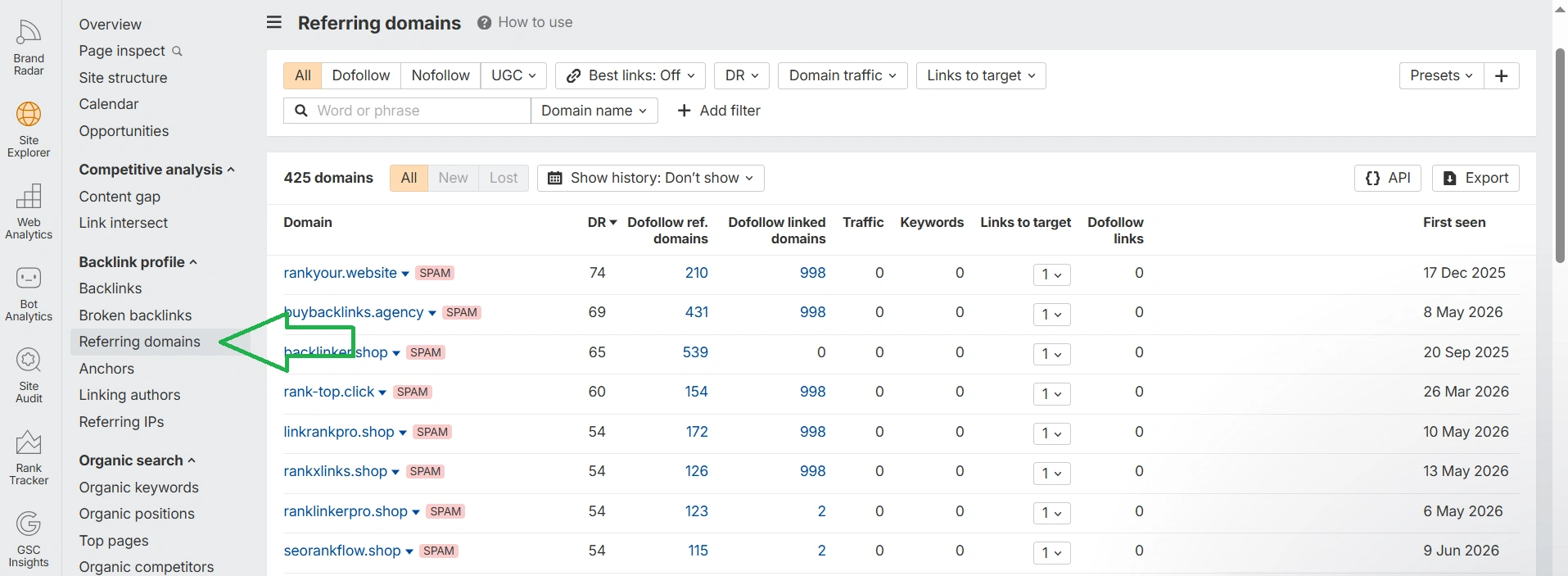
Task: Open Brand Radar from the sidebar
Action: 29,48
